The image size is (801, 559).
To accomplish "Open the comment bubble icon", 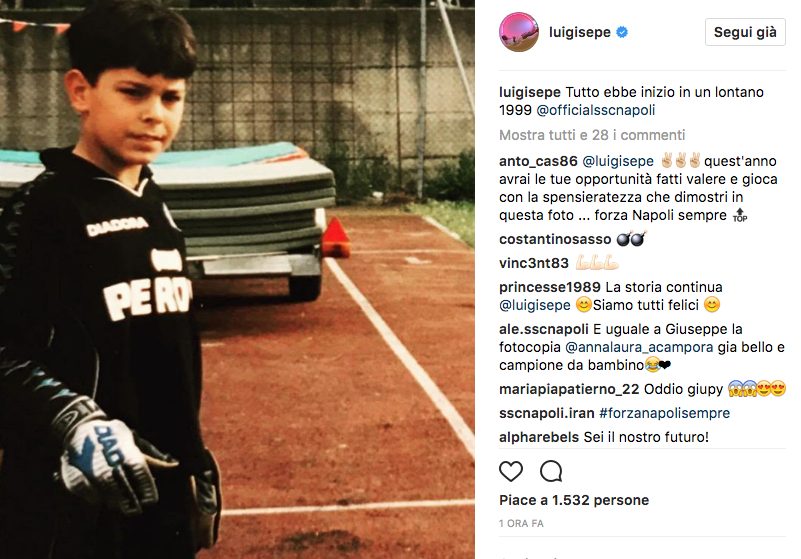I will [x=551, y=471].
